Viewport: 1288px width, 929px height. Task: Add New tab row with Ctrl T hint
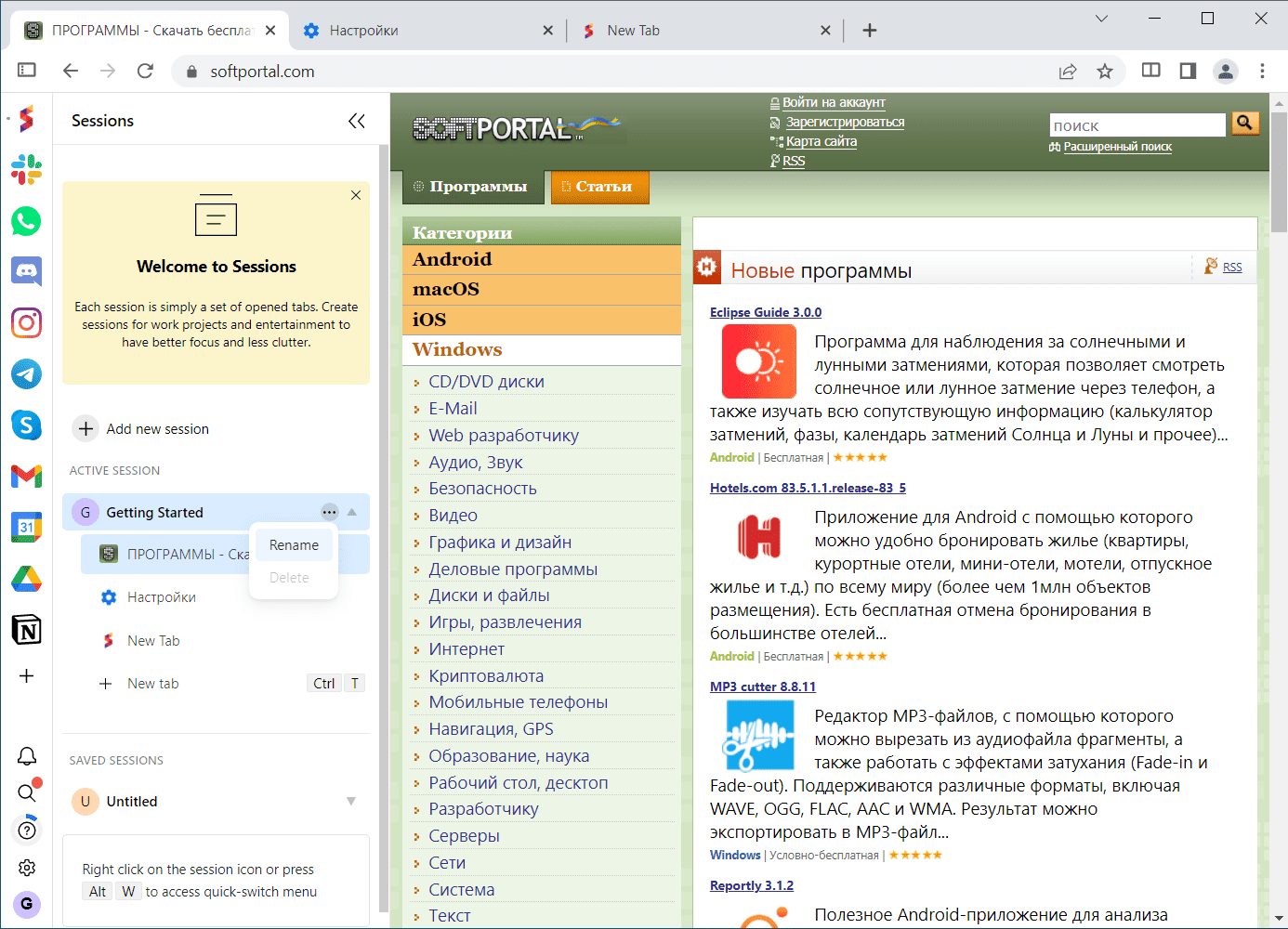click(x=225, y=684)
